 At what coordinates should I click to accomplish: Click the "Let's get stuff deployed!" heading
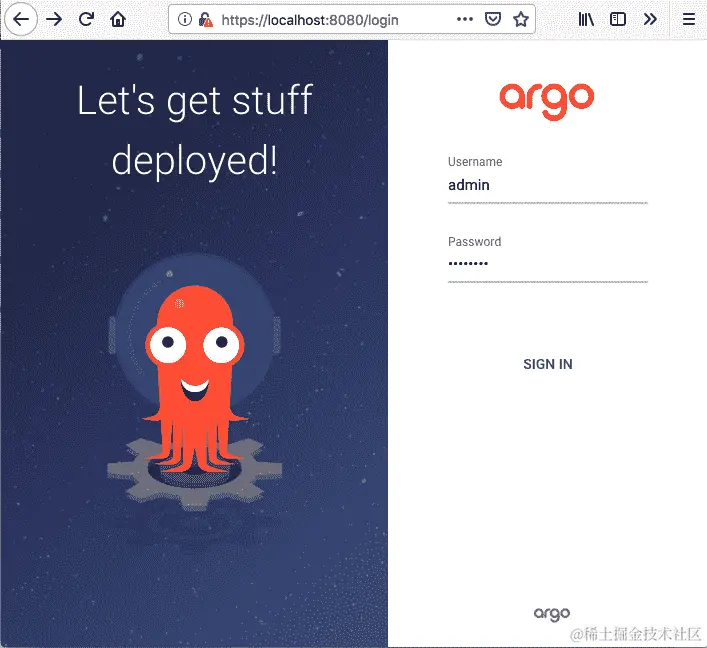tap(195, 131)
